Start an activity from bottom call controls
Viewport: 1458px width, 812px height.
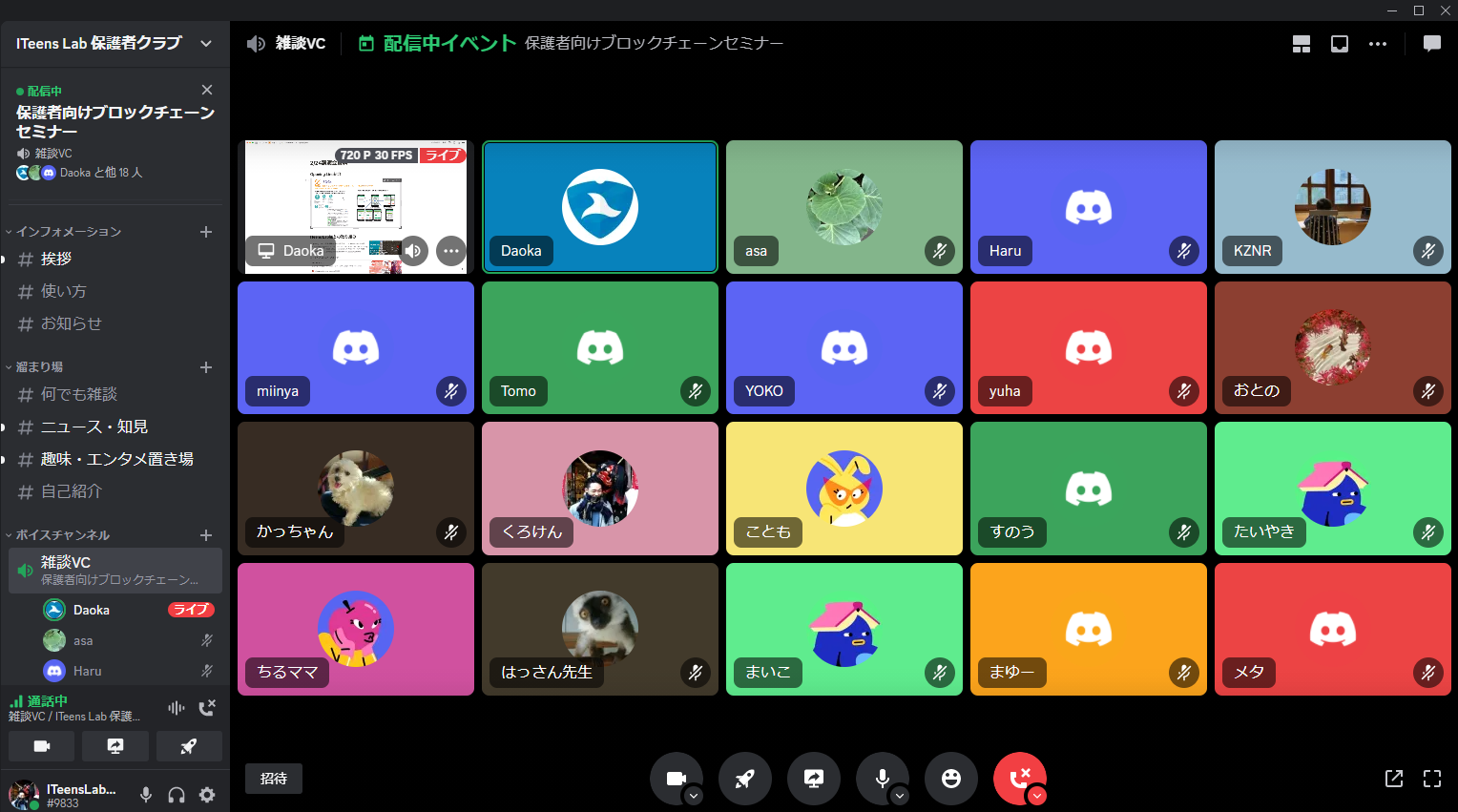point(745,779)
